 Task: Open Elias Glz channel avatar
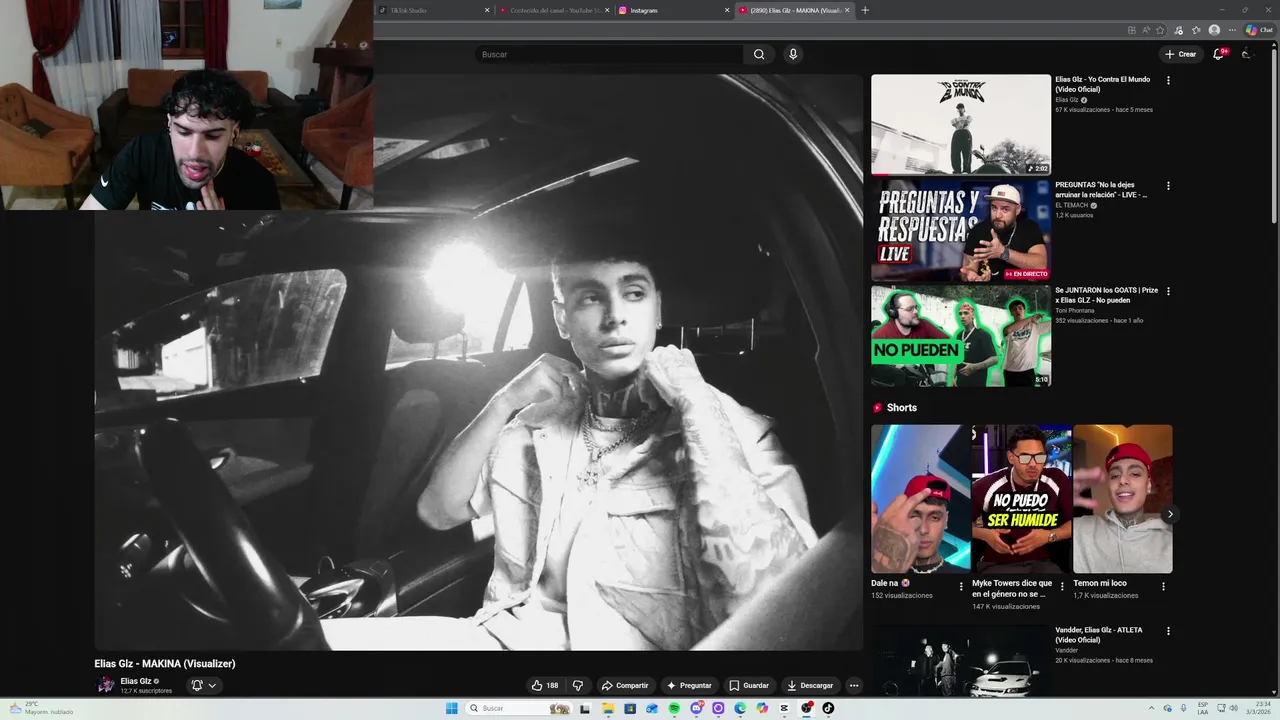105,685
